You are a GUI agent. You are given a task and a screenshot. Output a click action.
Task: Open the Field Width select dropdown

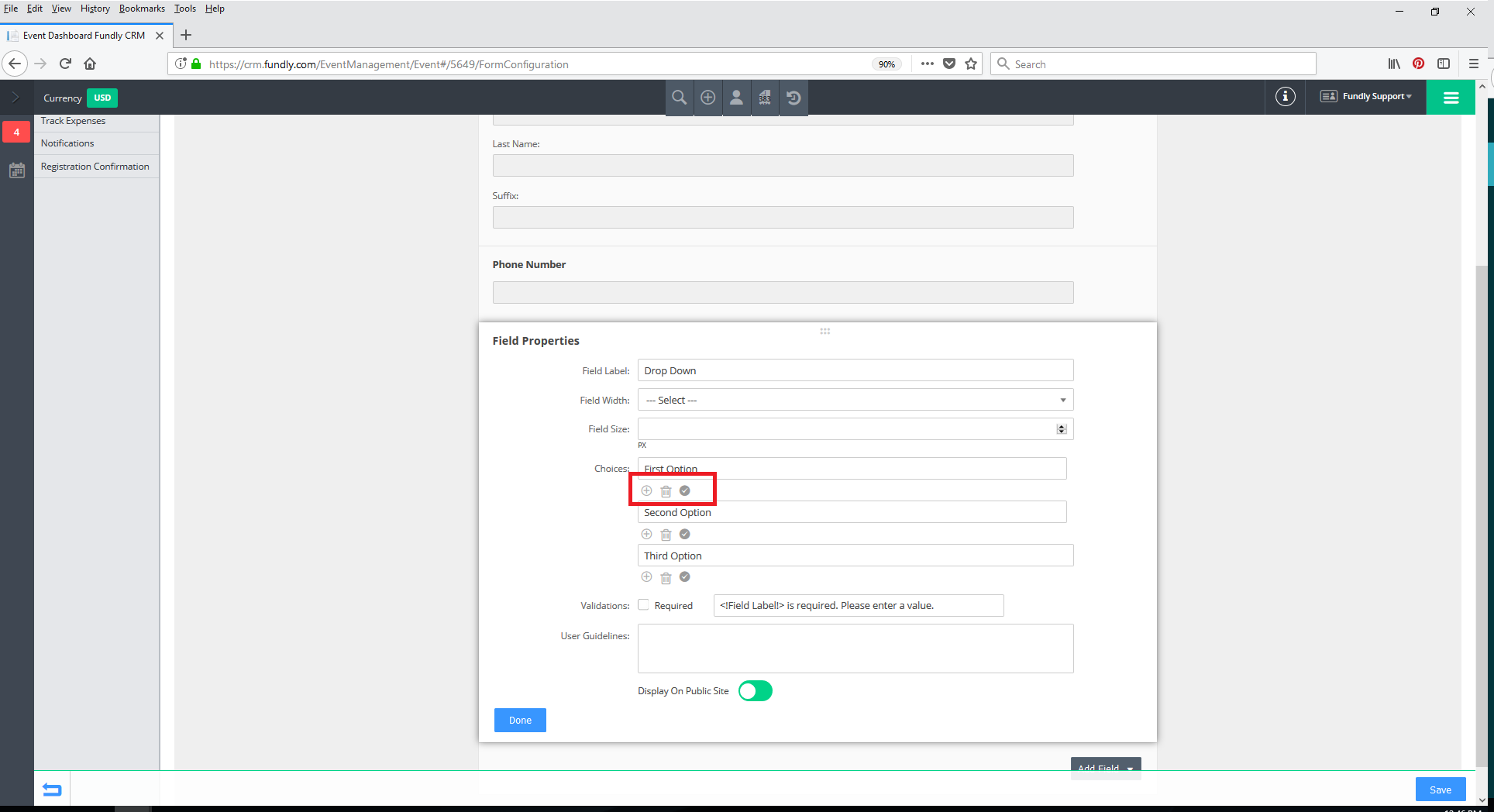pyautogui.click(x=855, y=400)
